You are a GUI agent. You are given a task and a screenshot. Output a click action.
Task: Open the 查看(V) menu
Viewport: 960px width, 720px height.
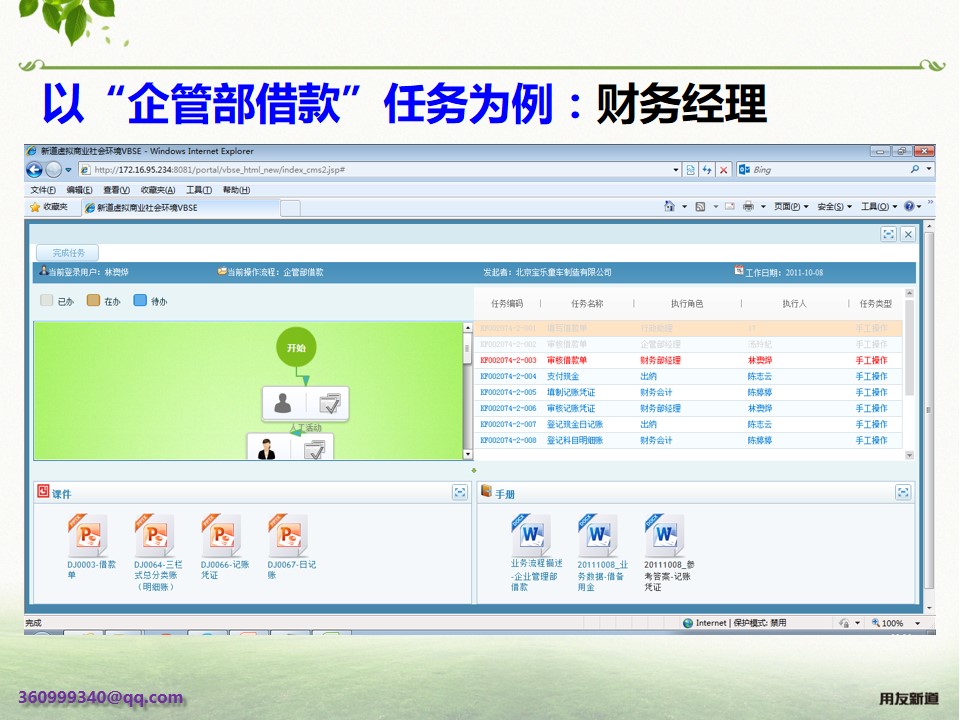pyautogui.click(x=116, y=190)
